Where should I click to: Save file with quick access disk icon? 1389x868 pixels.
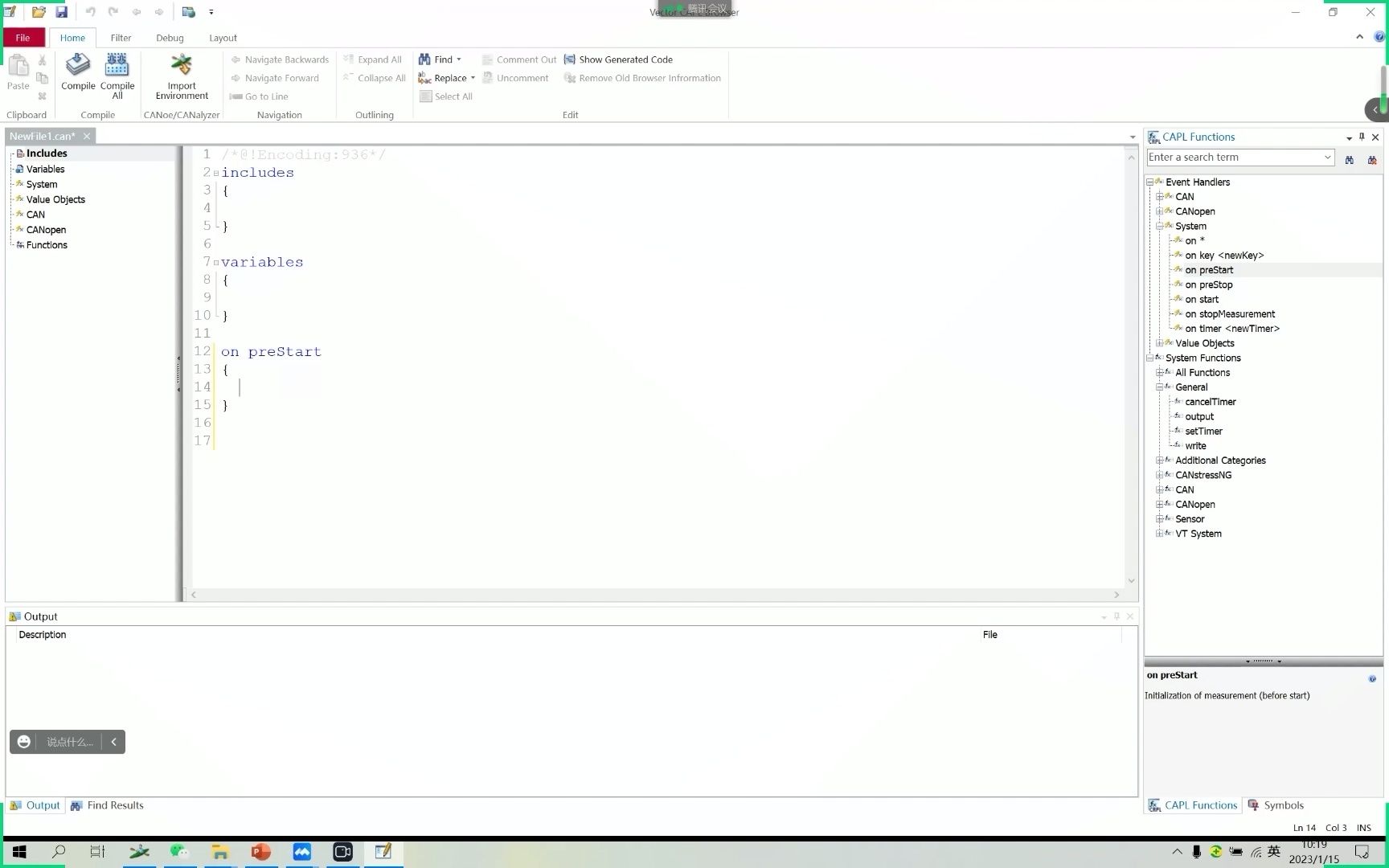(x=62, y=12)
